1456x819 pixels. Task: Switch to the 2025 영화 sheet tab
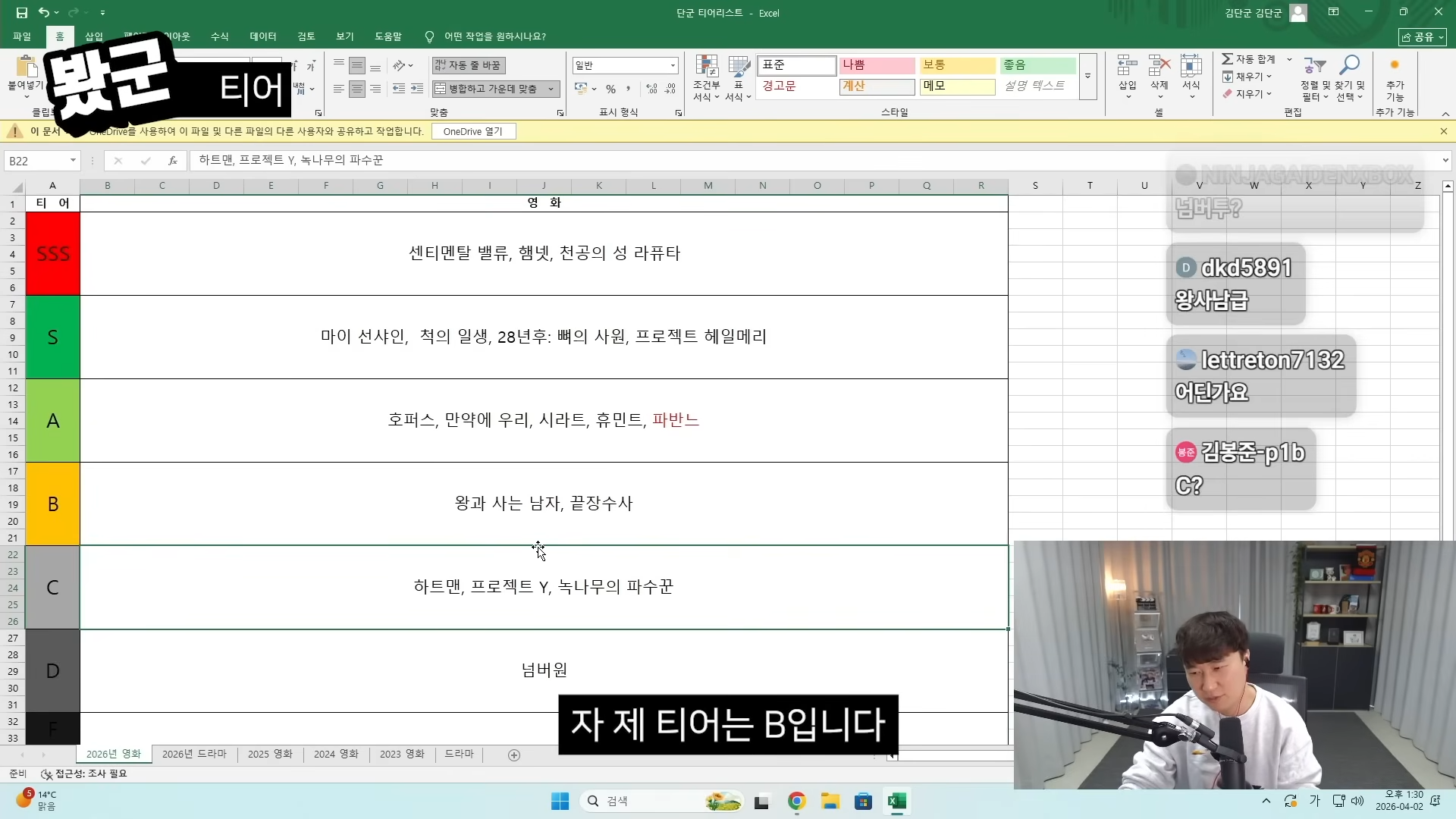(x=270, y=755)
